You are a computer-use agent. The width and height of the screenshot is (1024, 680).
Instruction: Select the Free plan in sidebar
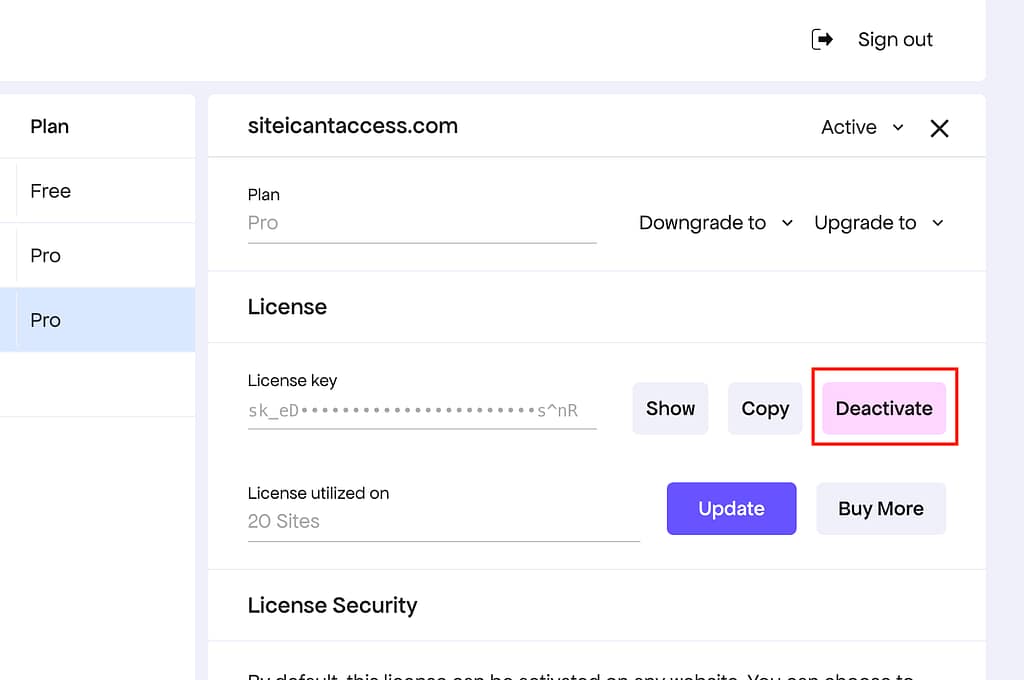(50, 190)
